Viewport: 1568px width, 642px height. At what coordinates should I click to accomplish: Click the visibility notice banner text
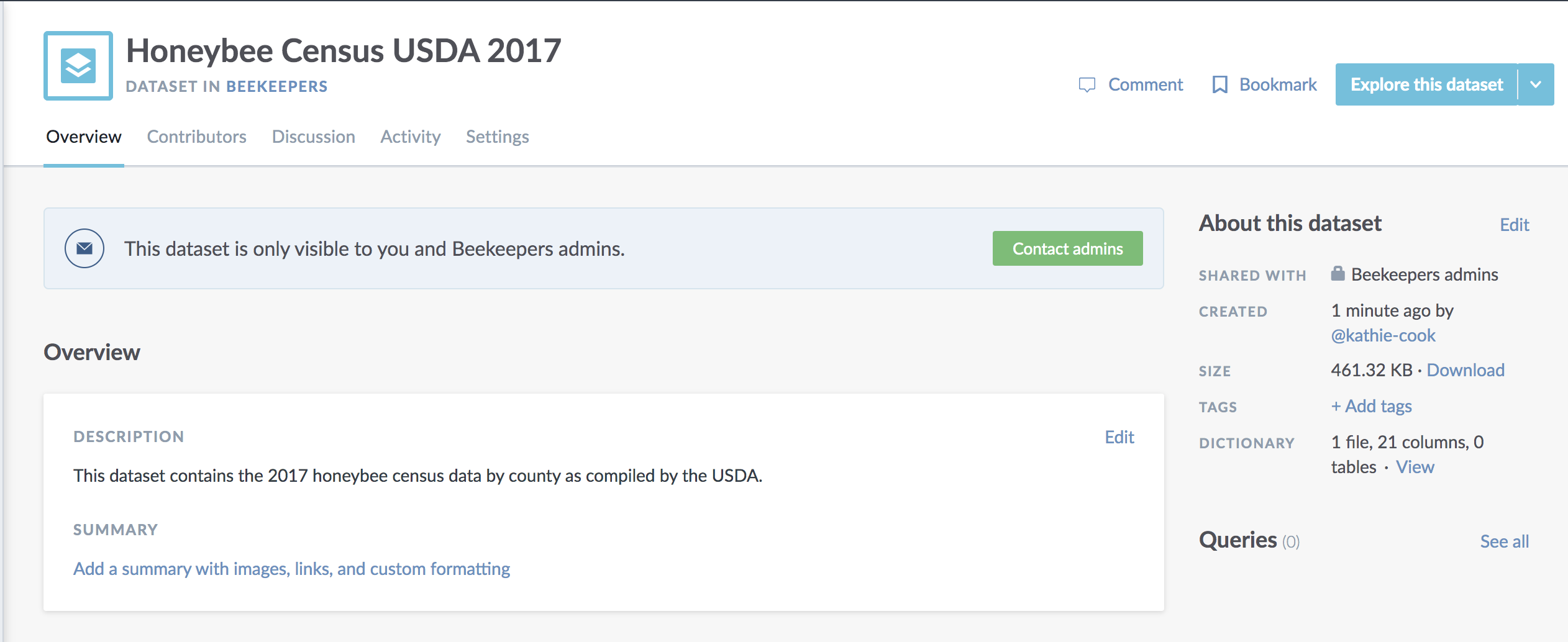pos(375,249)
